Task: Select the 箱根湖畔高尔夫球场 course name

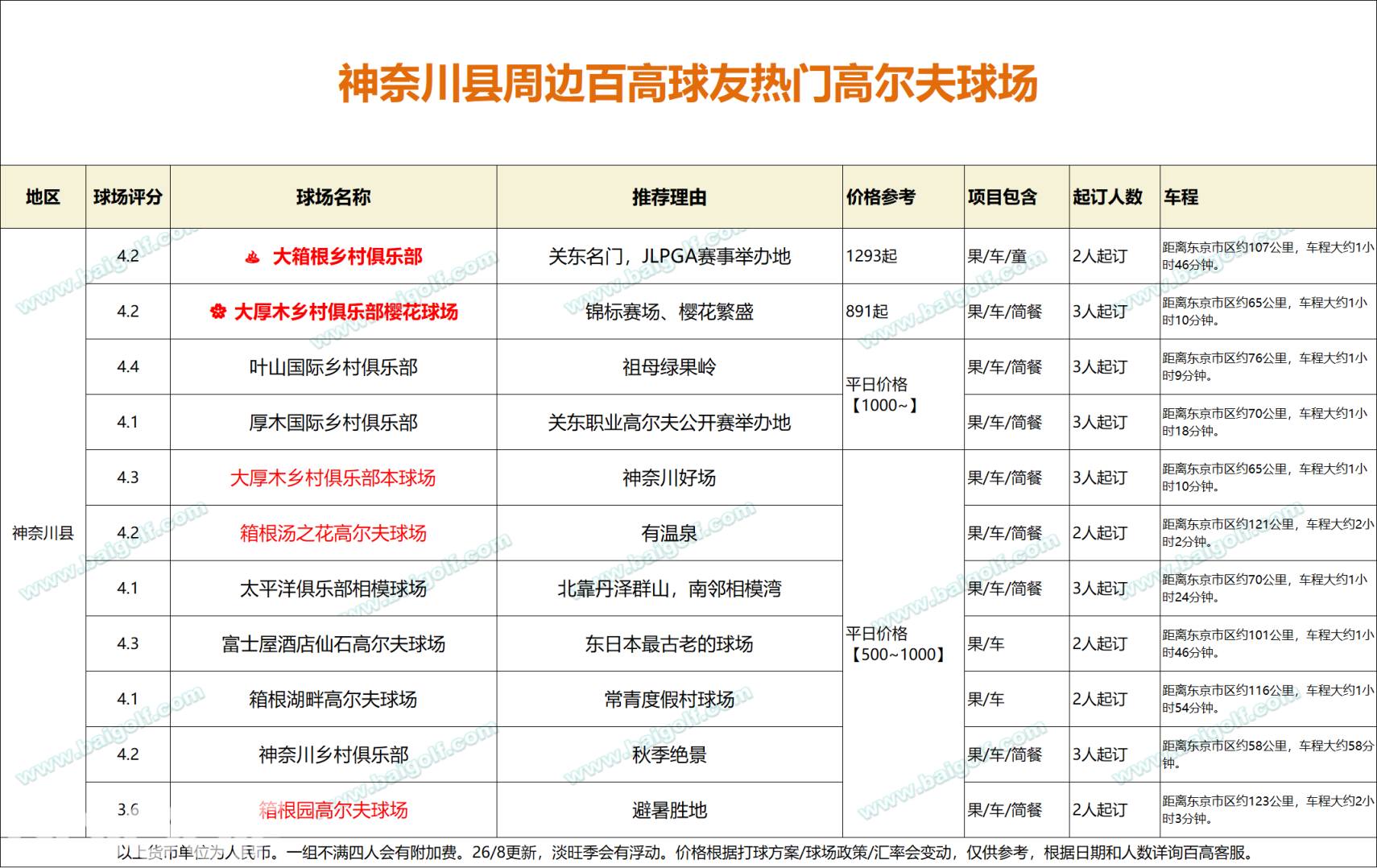Action: tap(333, 700)
